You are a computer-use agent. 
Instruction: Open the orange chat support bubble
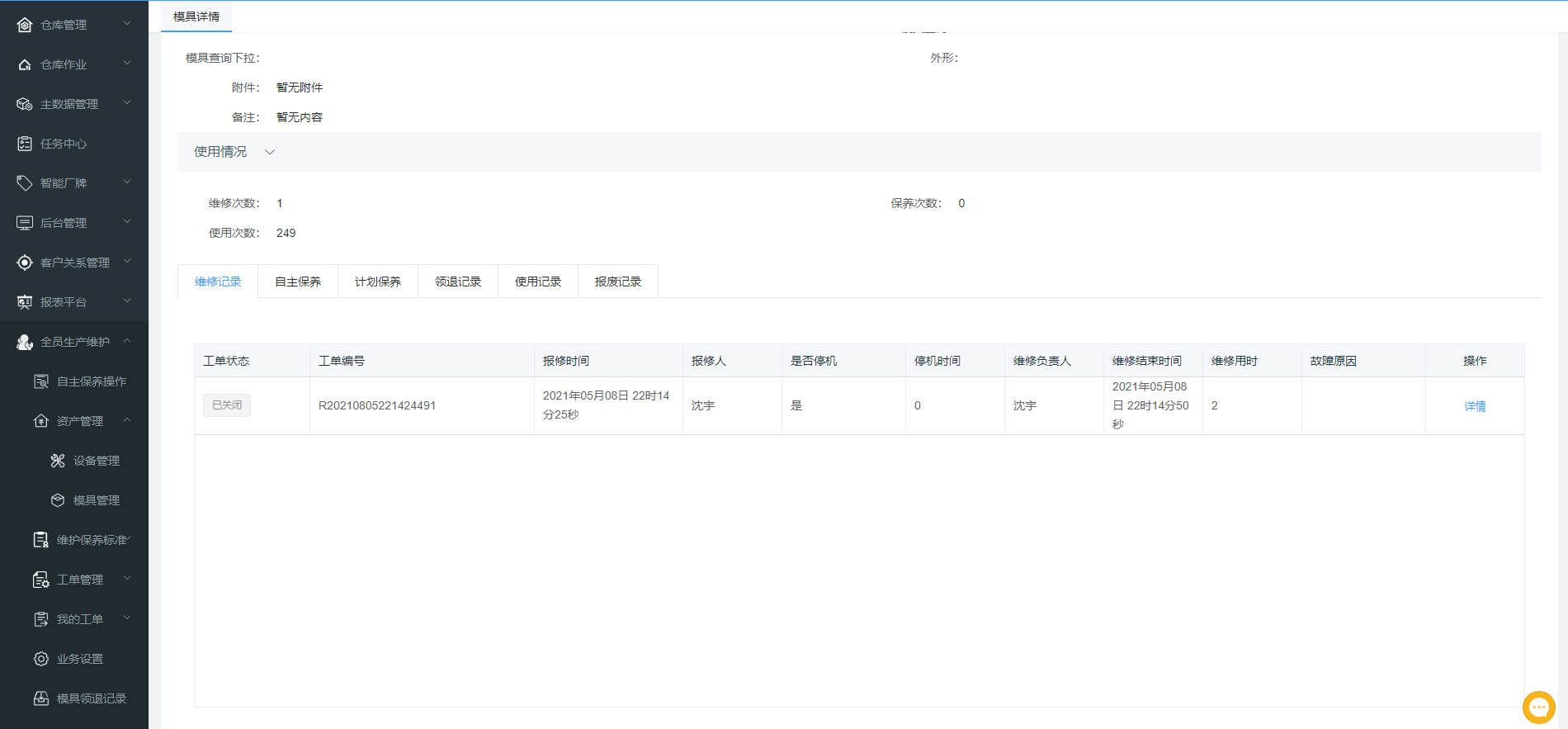pyautogui.click(x=1538, y=708)
